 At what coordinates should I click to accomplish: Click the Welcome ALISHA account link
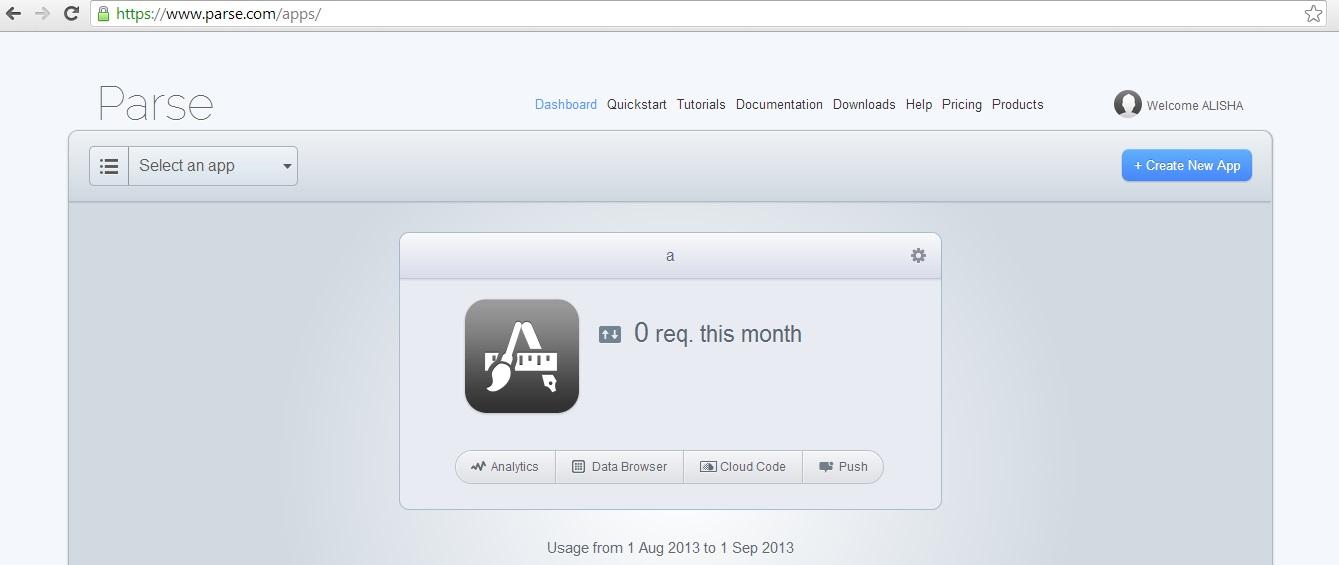click(x=1195, y=105)
